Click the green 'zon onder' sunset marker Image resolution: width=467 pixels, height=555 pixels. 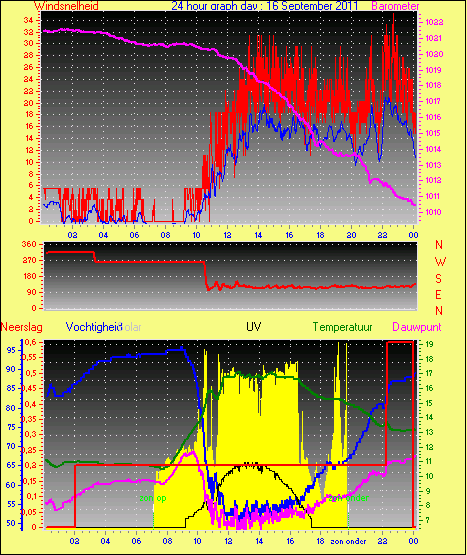point(349,498)
